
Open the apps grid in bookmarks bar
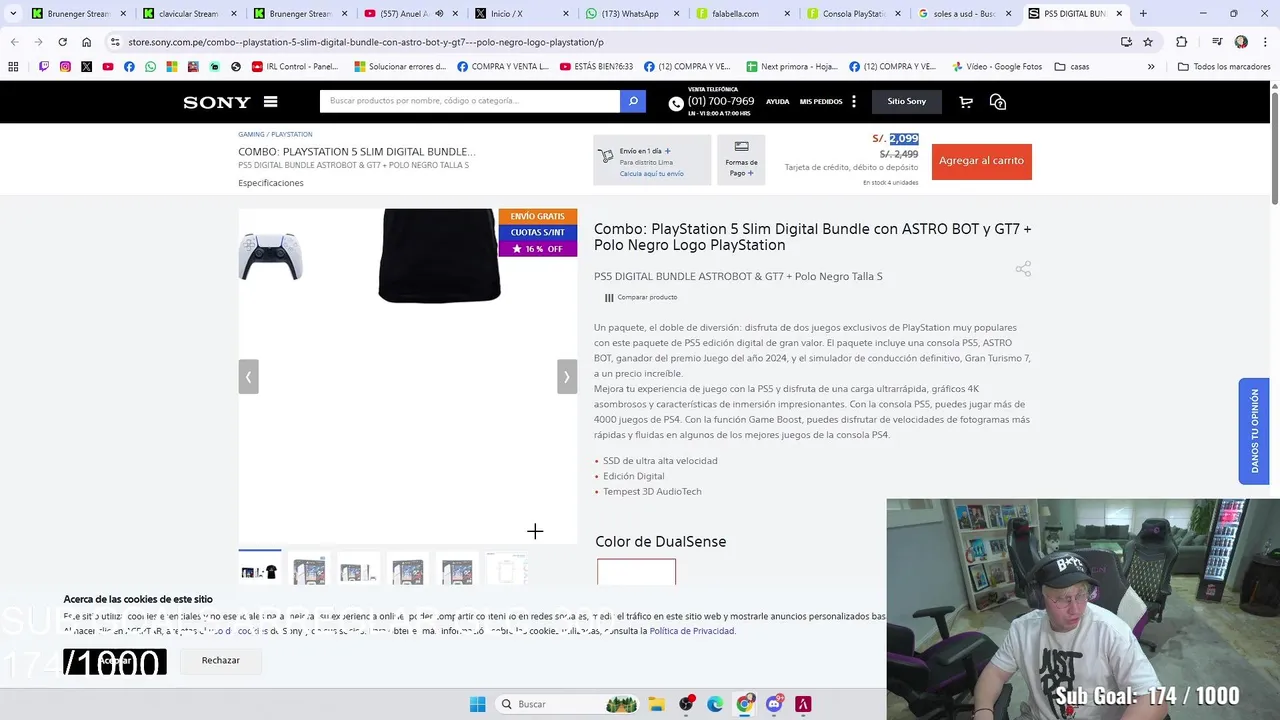coord(13,66)
